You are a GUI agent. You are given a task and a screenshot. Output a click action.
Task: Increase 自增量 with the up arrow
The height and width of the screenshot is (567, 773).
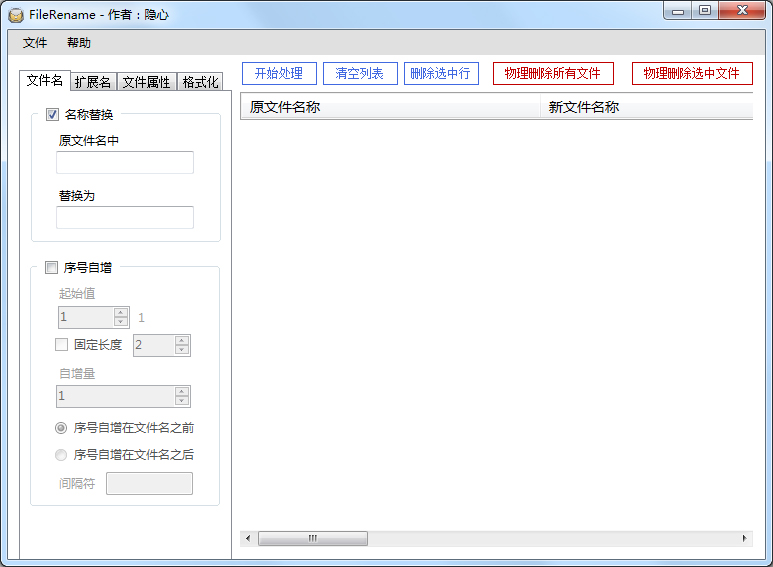point(182,391)
